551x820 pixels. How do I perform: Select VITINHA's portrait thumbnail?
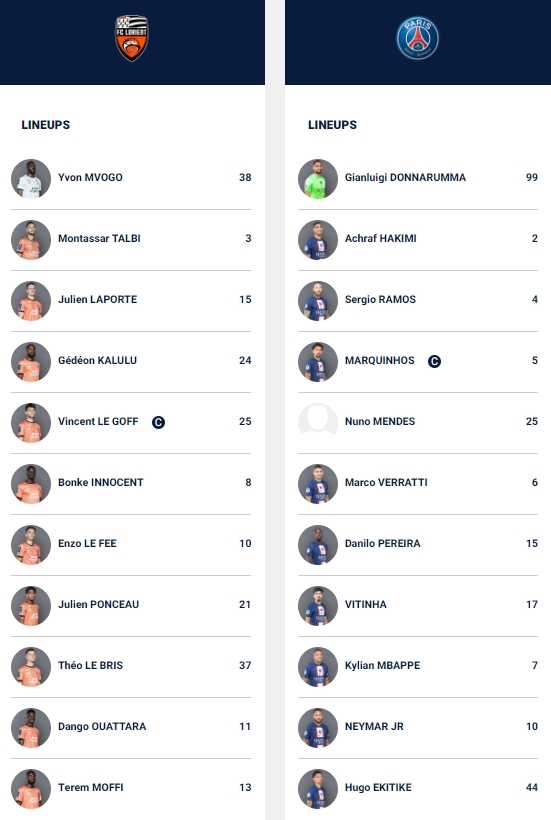[x=318, y=606]
